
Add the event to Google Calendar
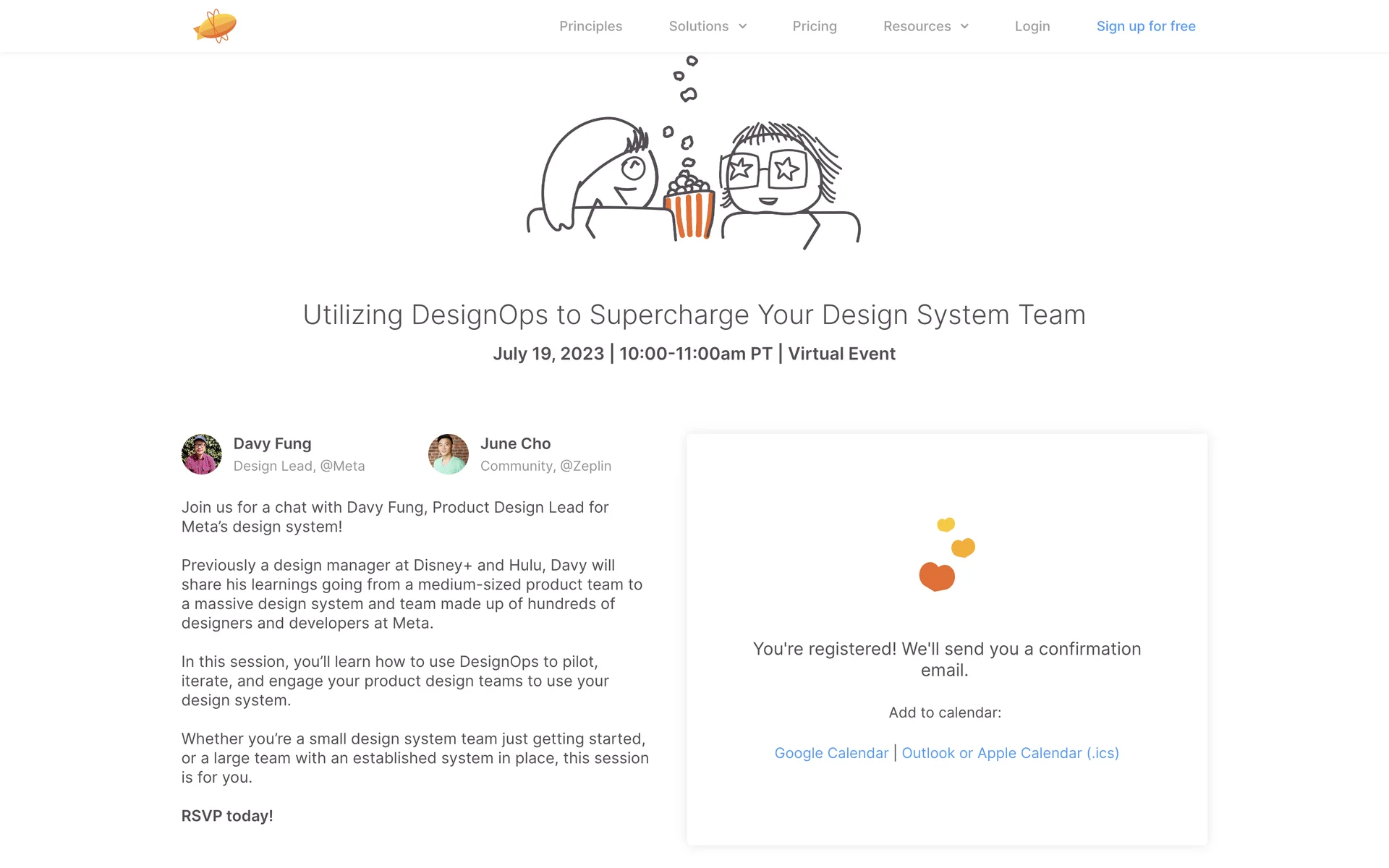pyautogui.click(x=831, y=753)
